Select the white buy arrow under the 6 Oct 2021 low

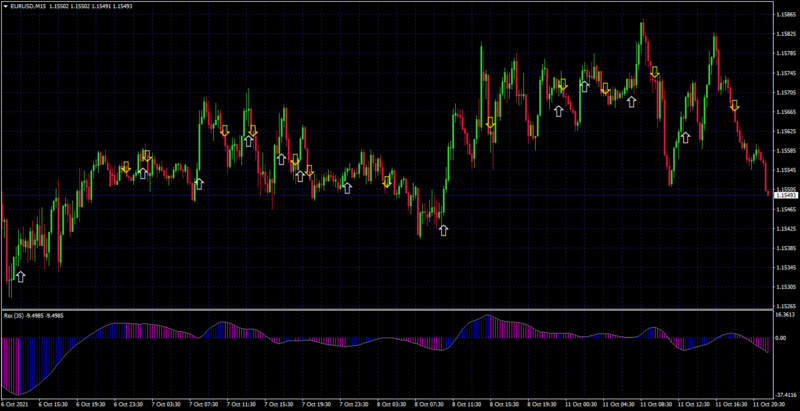(x=20, y=277)
